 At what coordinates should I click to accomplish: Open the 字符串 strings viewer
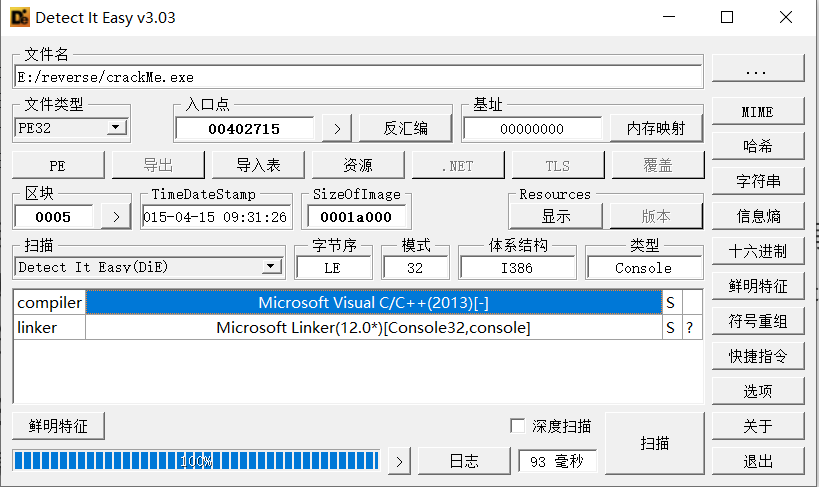click(x=757, y=181)
